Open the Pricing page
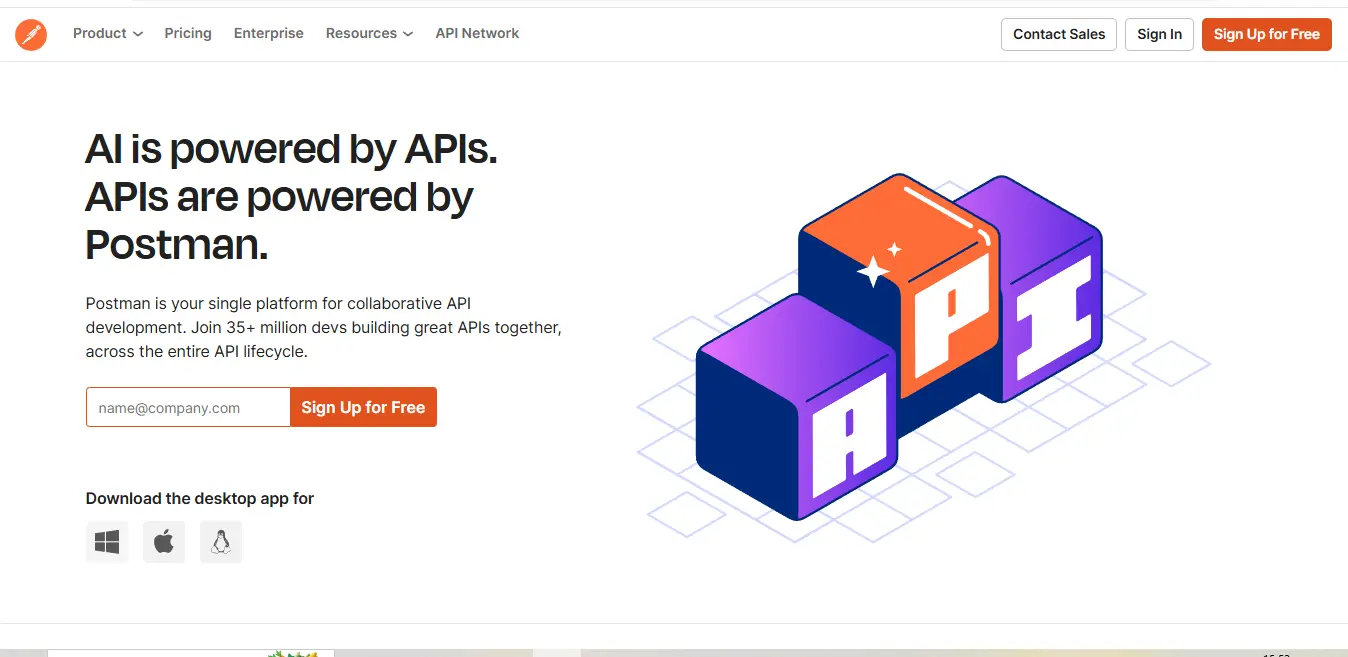The image size is (1348, 657). click(x=188, y=33)
